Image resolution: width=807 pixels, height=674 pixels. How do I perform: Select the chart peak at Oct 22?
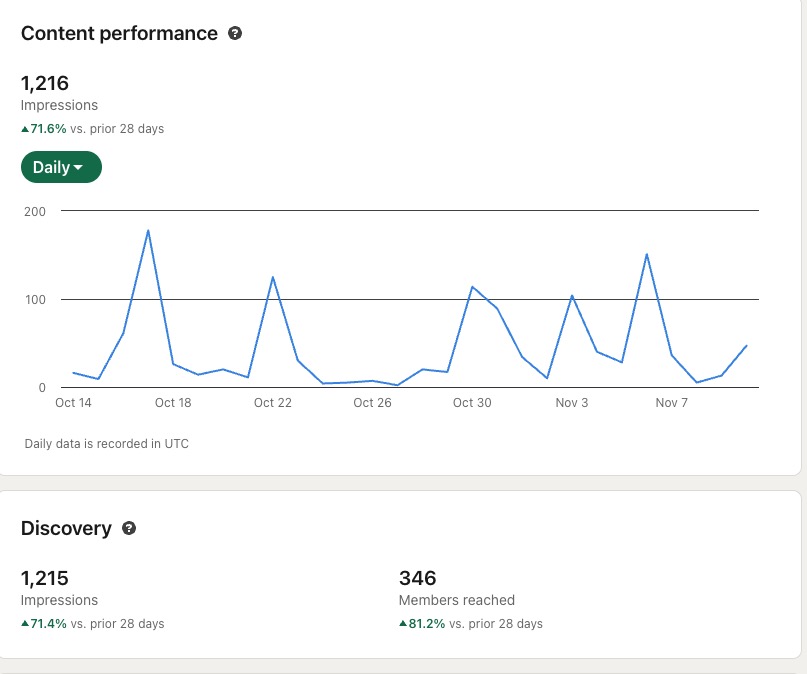[272, 277]
